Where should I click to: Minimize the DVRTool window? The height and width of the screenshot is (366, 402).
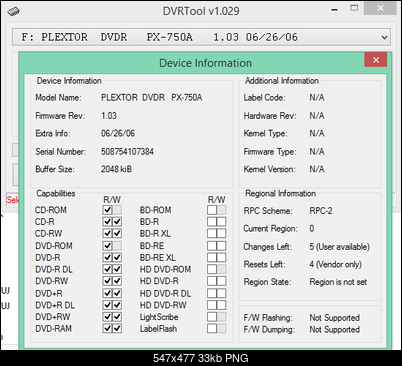[335, 9]
